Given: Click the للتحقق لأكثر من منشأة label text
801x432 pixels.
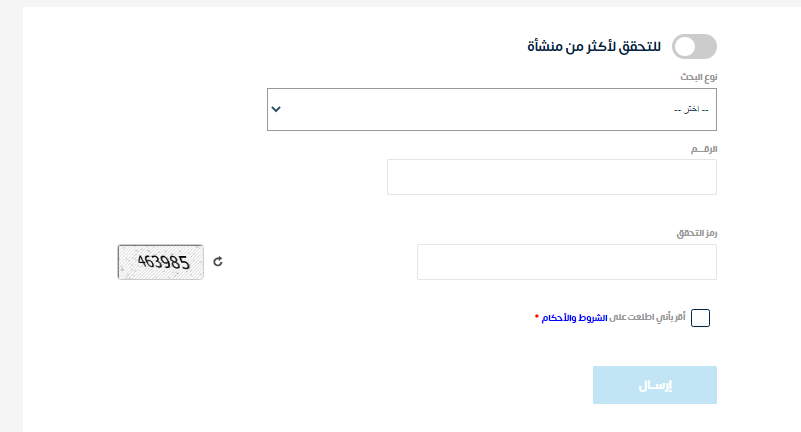Looking at the screenshot, I should (594, 46).
